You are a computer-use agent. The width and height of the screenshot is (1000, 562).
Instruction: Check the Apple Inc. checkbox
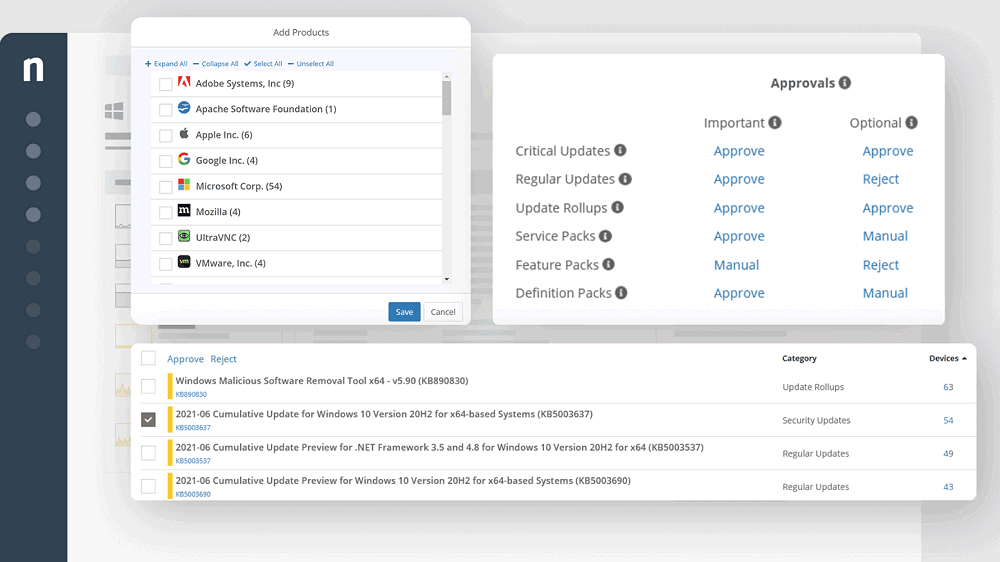(165, 135)
